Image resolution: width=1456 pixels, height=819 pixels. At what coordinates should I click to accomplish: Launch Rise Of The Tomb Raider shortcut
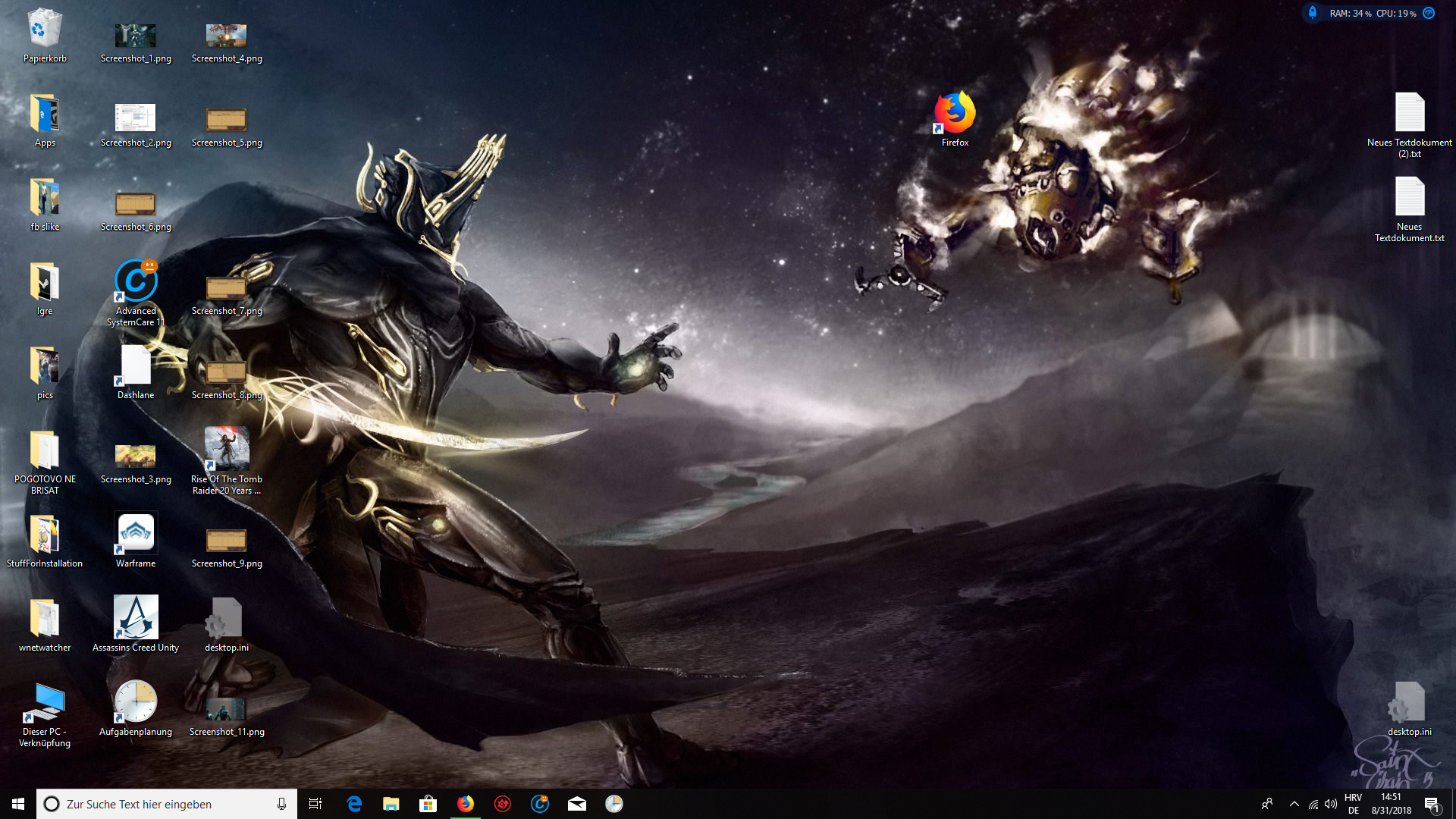coord(227,461)
